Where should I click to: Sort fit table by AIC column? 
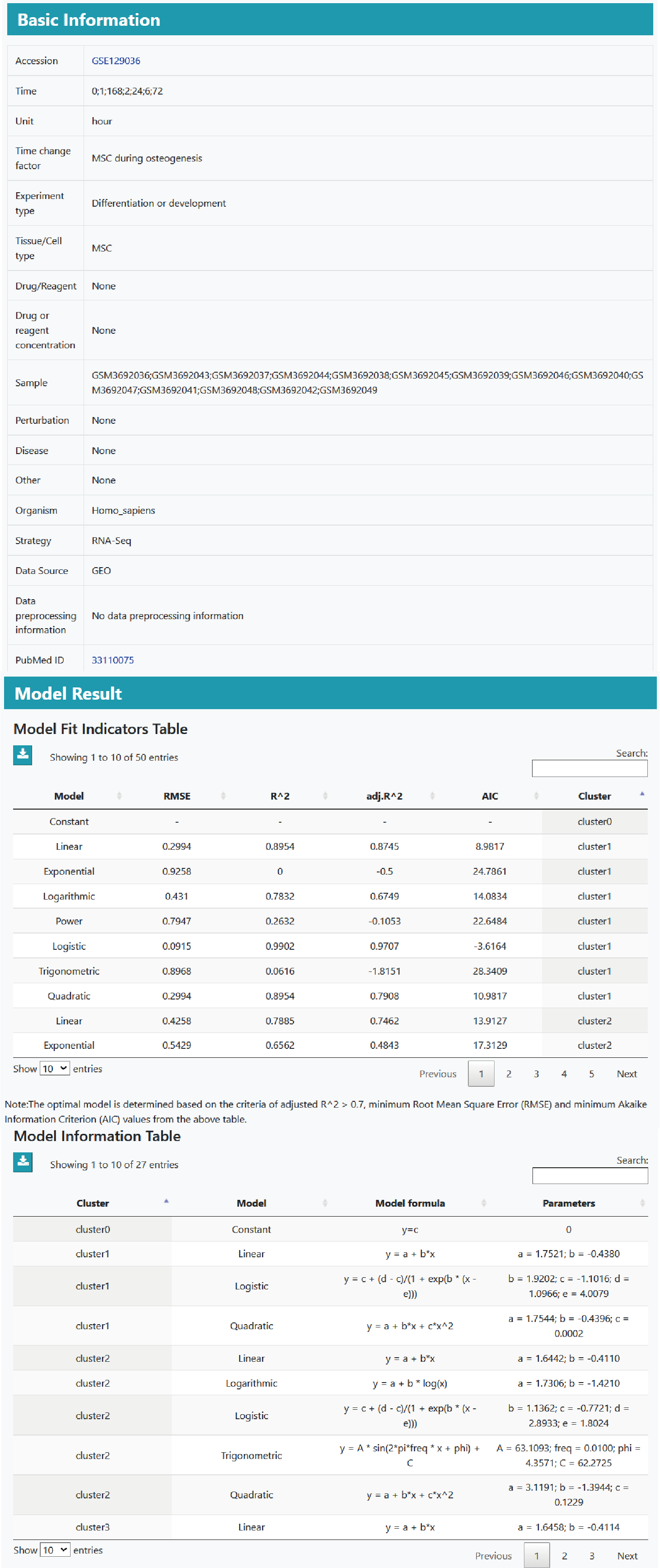490,796
